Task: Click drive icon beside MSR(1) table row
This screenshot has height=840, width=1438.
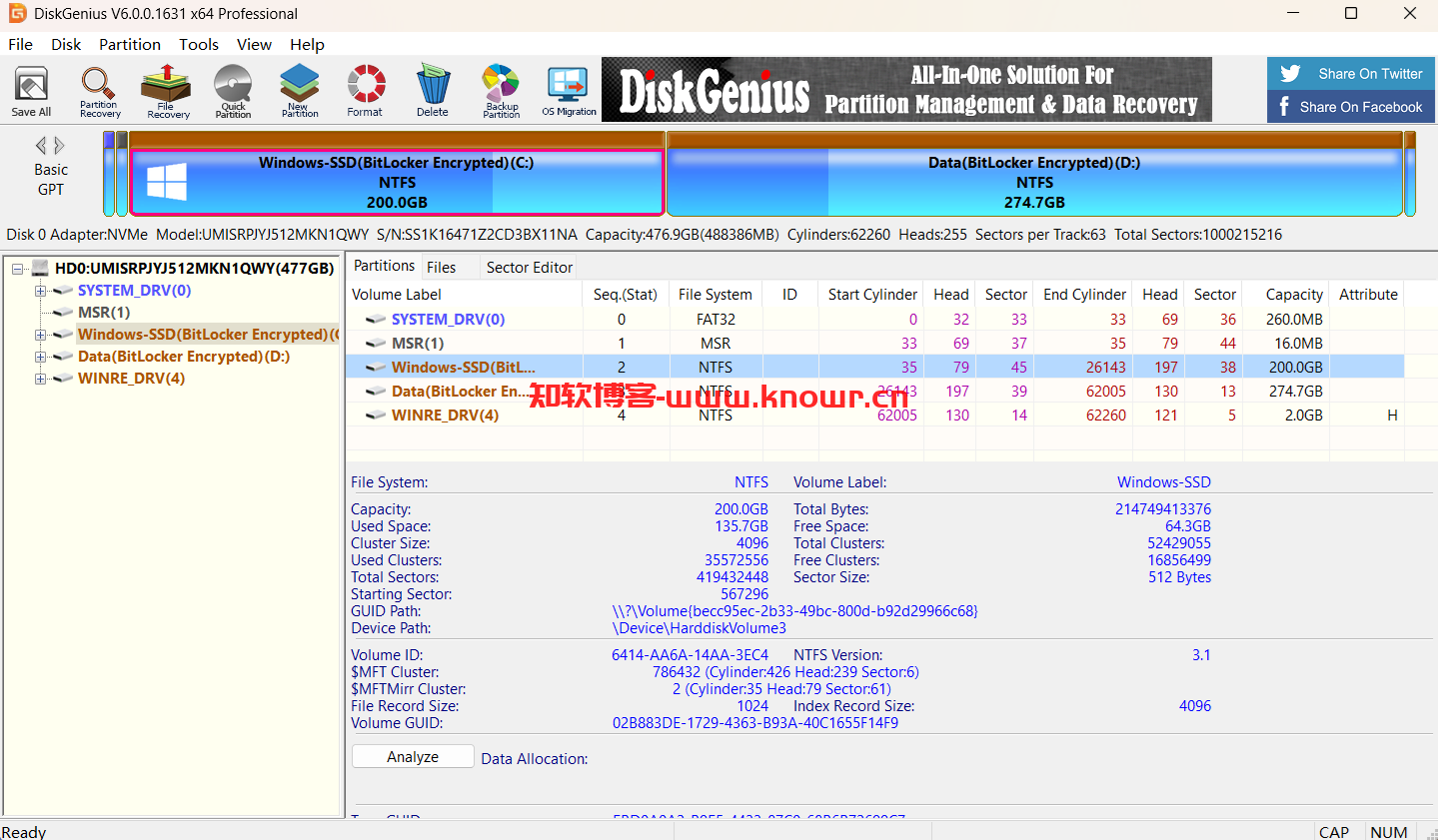Action: click(376, 344)
